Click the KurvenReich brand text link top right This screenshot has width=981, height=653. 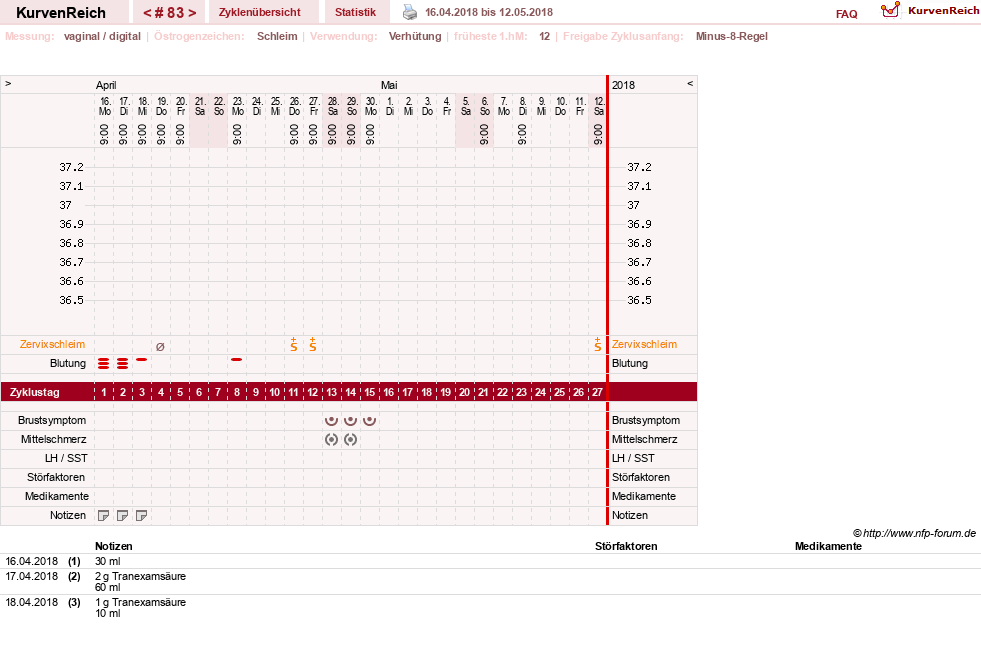tap(943, 11)
